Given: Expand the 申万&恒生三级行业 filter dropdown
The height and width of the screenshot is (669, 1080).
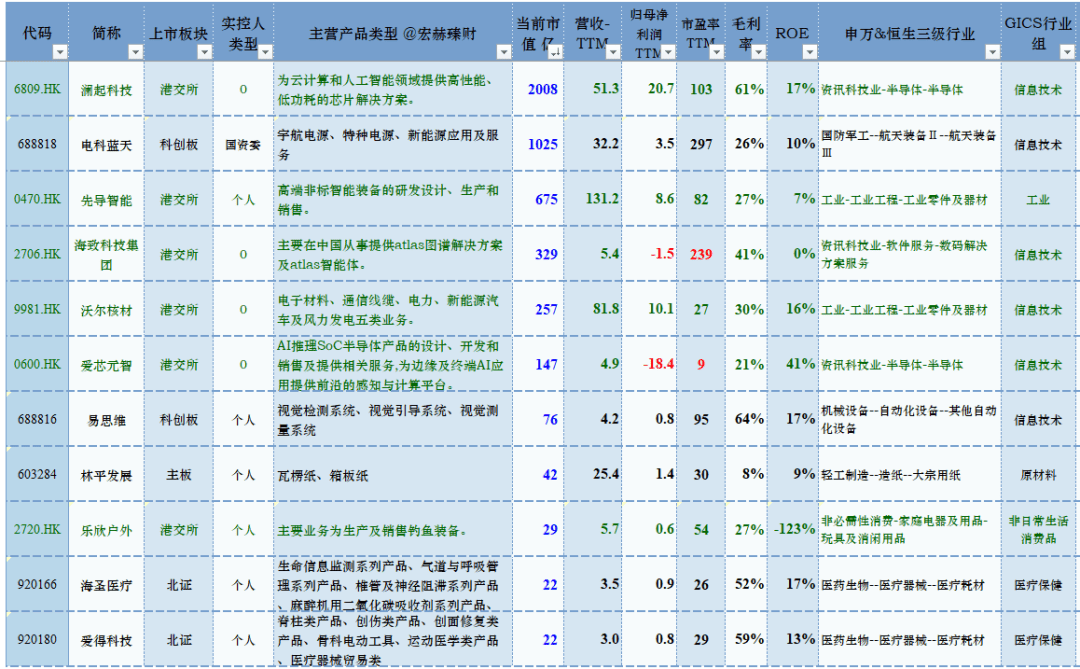Looking at the screenshot, I should pyautogui.click(x=991, y=52).
